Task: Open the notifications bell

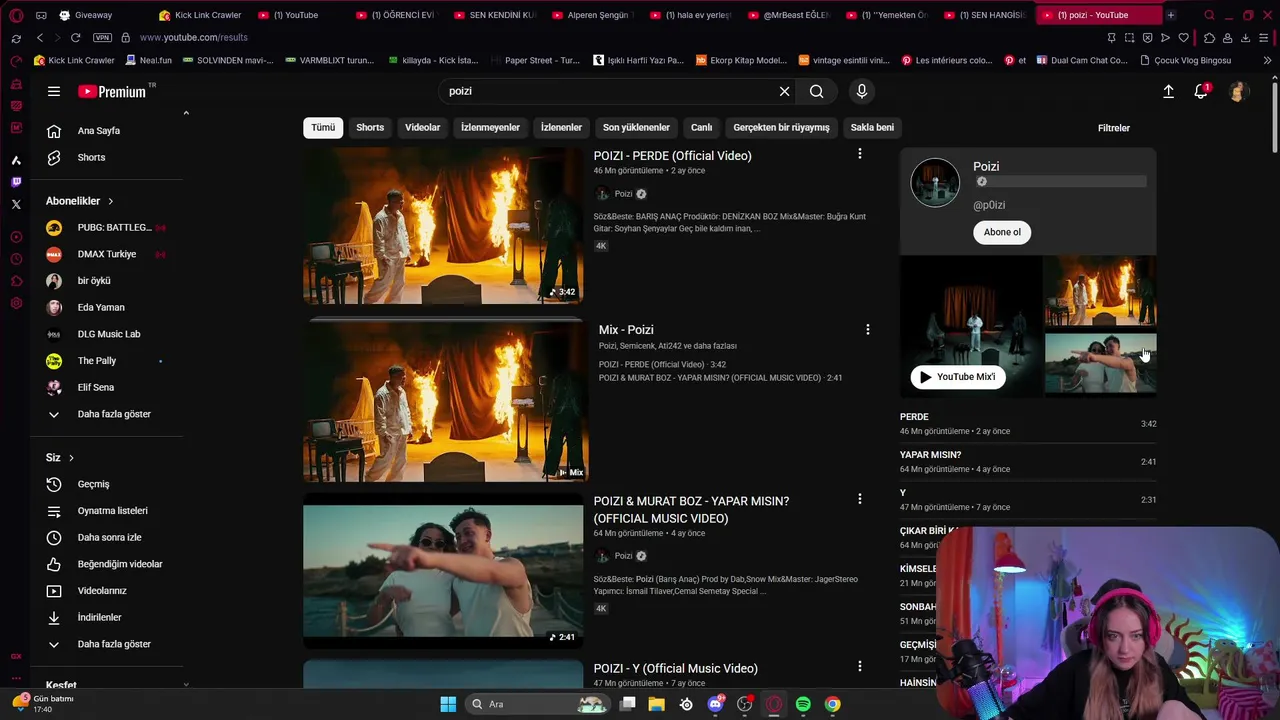Action: point(1201,91)
